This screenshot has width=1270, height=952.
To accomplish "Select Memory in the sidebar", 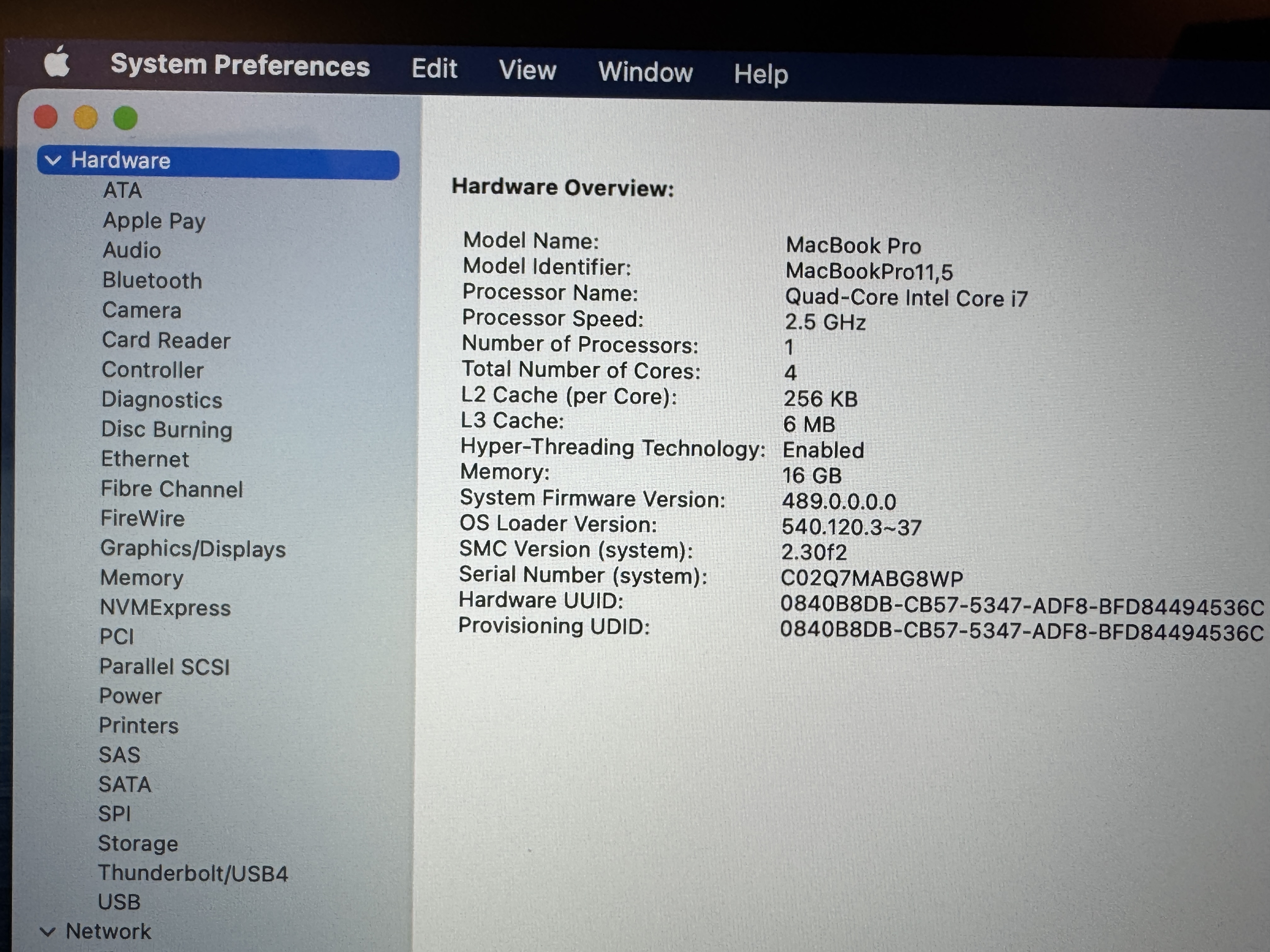I will [142, 578].
